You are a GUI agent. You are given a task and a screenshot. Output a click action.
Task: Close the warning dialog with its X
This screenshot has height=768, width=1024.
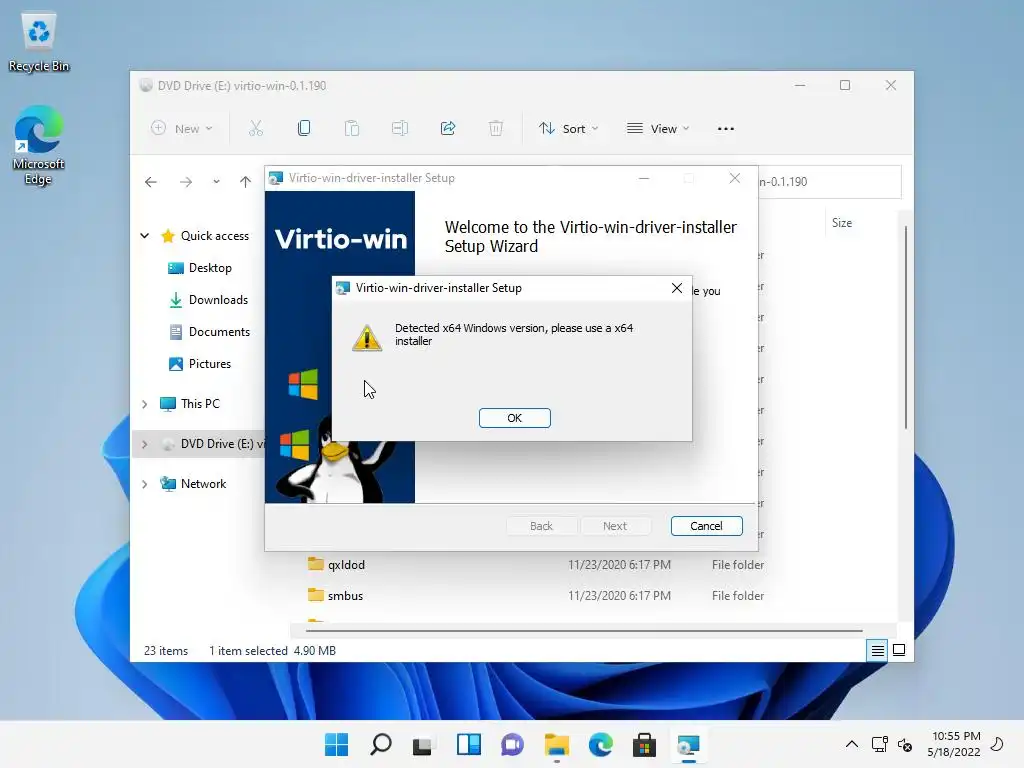pos(677,288)
